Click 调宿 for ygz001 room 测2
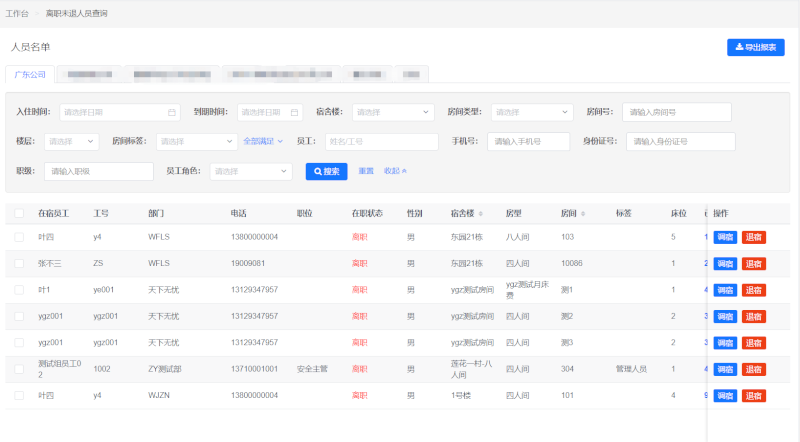800x442 pixels. click(725, 317)
